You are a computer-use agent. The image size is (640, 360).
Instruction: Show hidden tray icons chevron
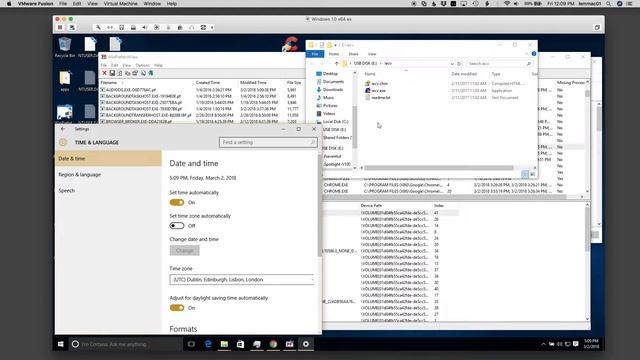543,344
